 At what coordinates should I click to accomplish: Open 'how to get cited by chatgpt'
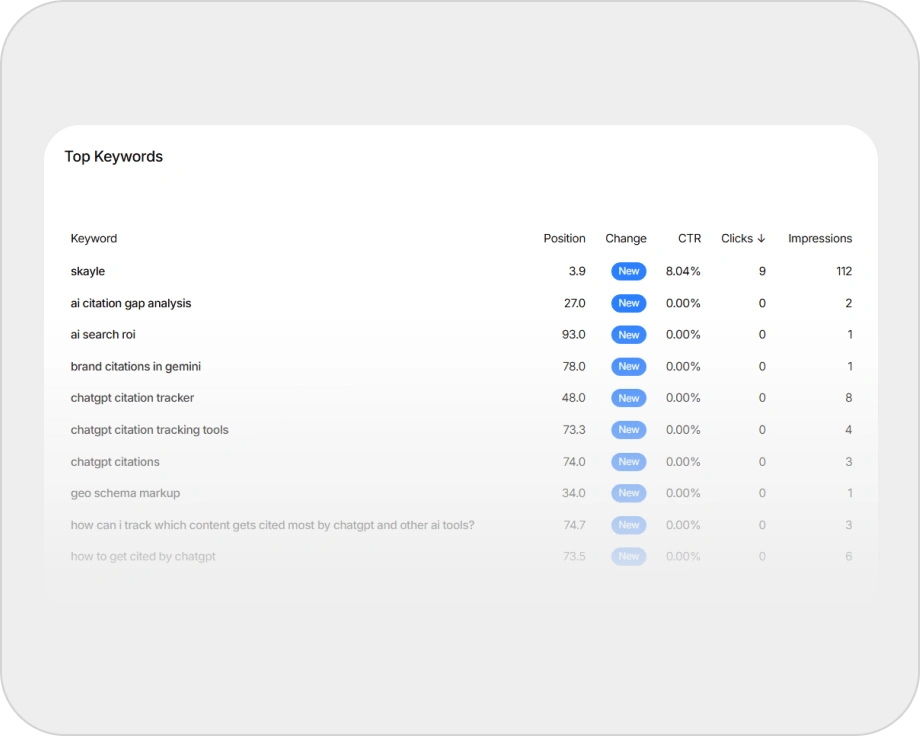(x=143, y=557)
